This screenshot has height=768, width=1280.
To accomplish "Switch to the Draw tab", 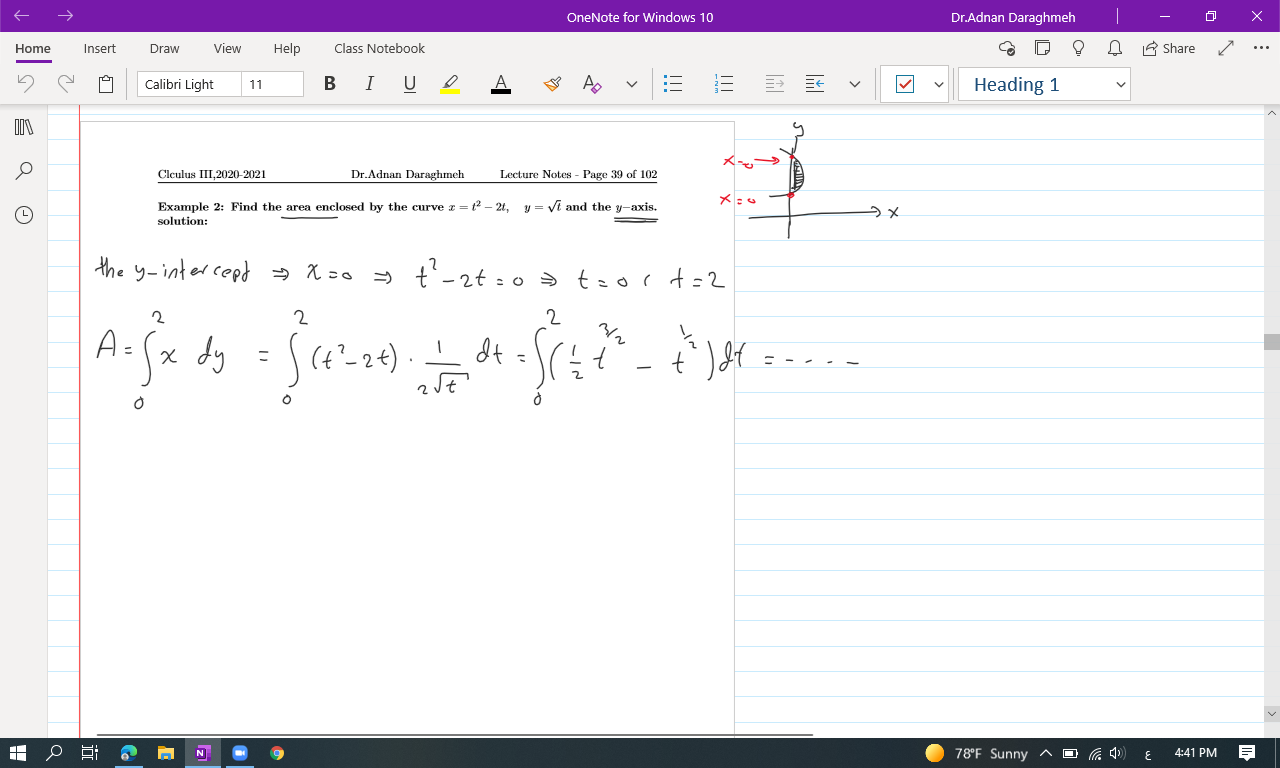I will click(164, 48).
